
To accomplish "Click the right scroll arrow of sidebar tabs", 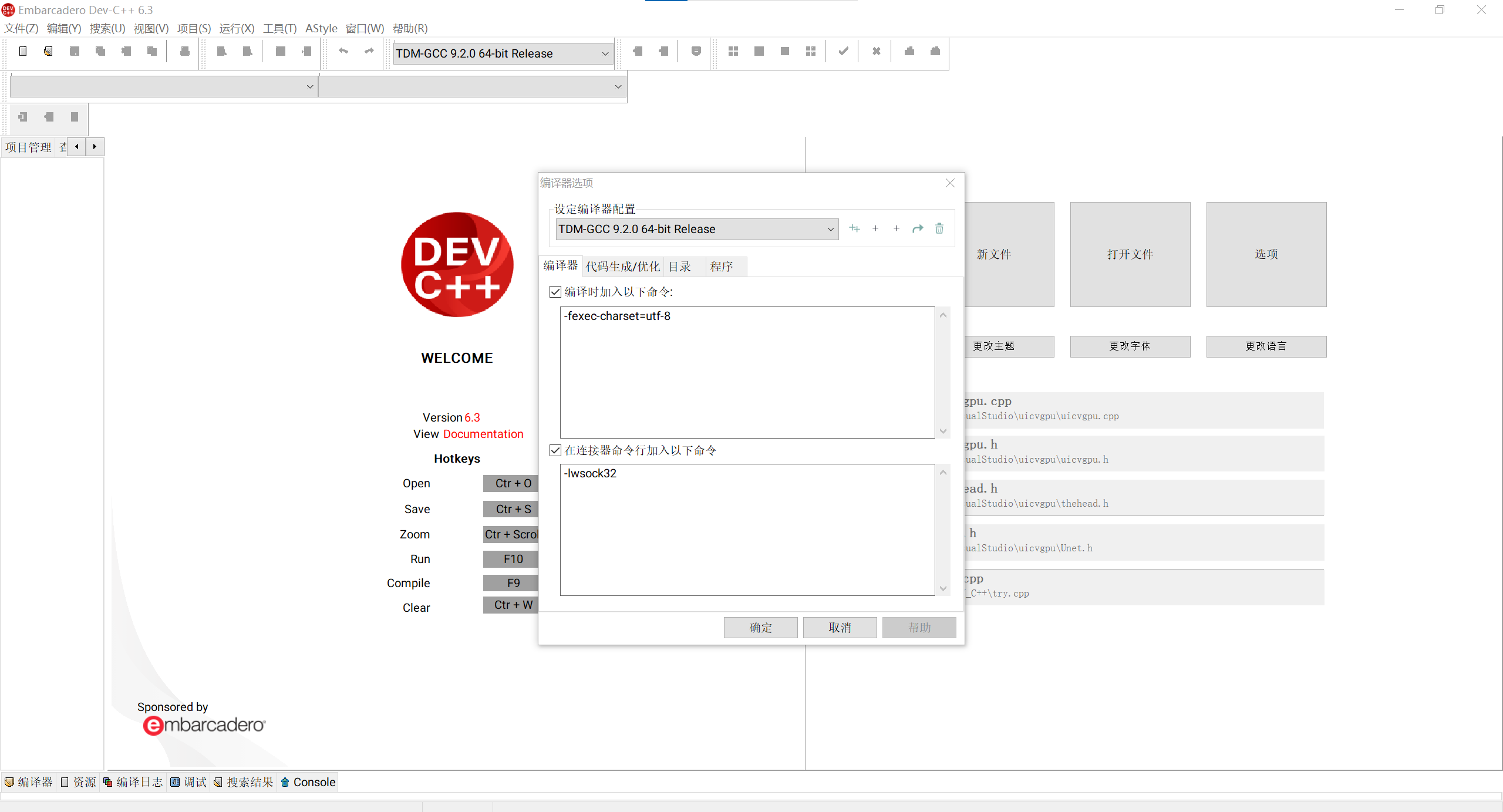I will [95, 147].
